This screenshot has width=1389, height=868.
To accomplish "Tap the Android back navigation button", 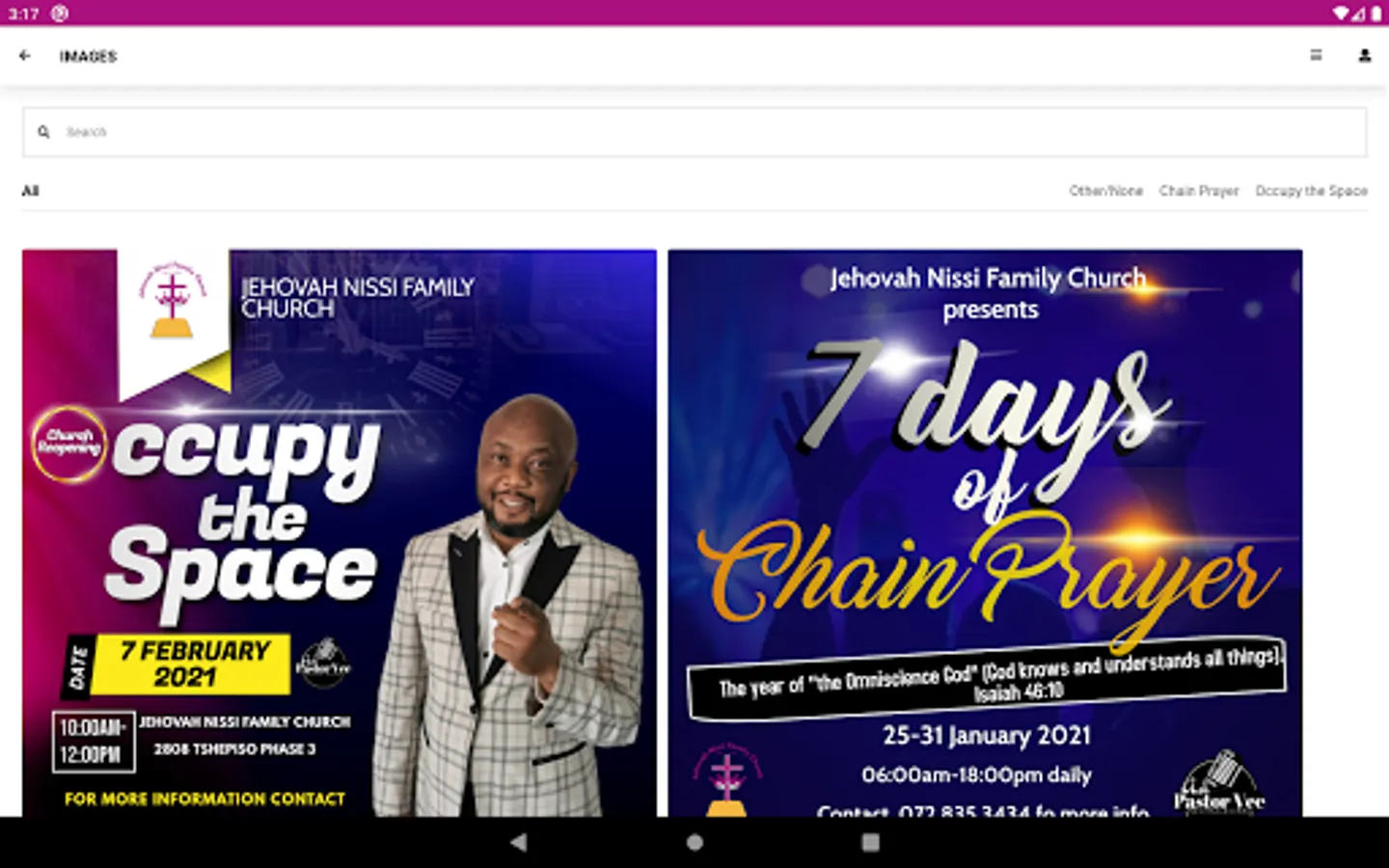I will click(x=518, y=842).
